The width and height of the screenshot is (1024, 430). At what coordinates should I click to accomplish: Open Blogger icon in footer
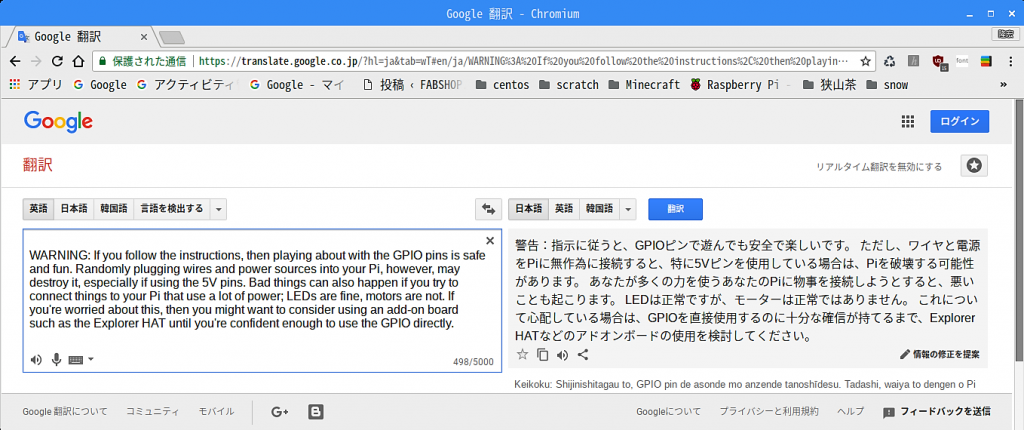click(316, 412)
